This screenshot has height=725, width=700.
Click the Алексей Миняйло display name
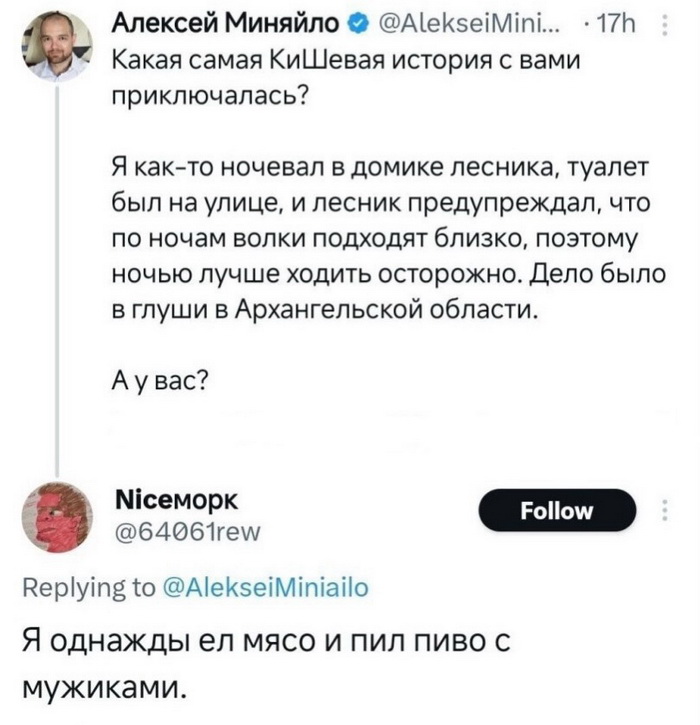tap(226, 24)
